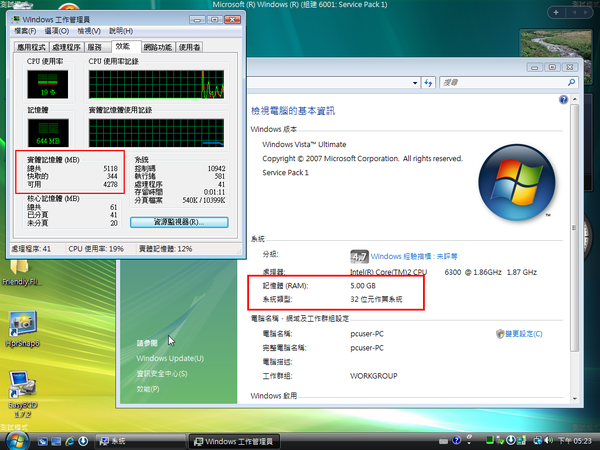Click the System window scrollbar down arrow

[x=575, y=399]
